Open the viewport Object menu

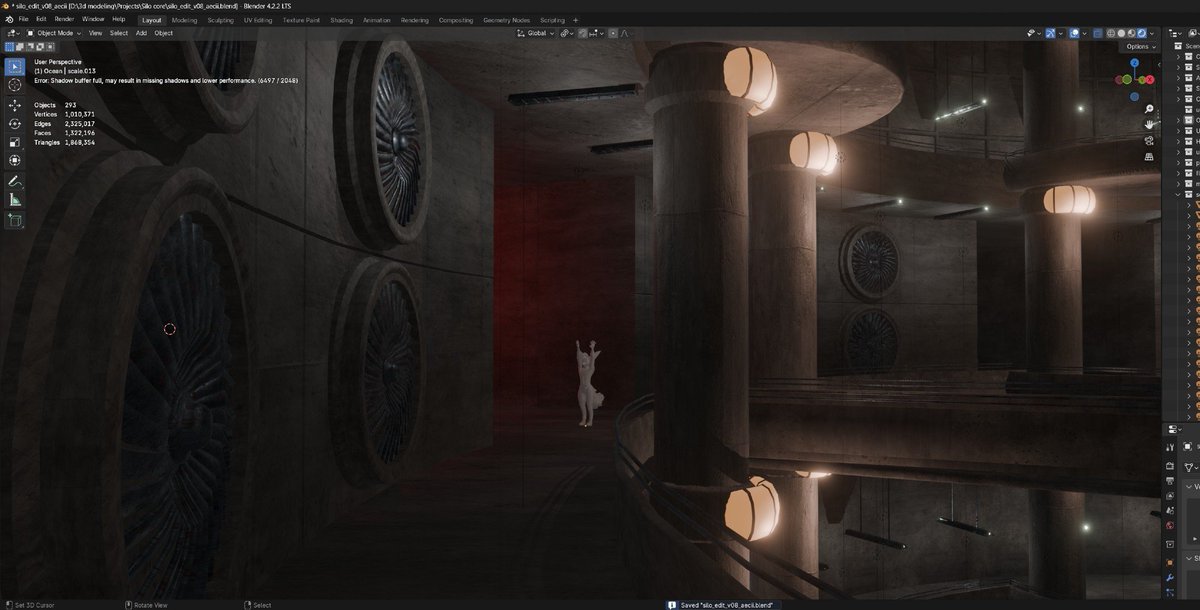coord(163,33)
